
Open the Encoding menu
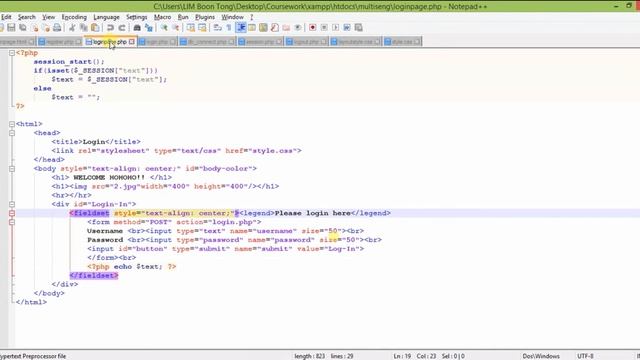(74, 17)
